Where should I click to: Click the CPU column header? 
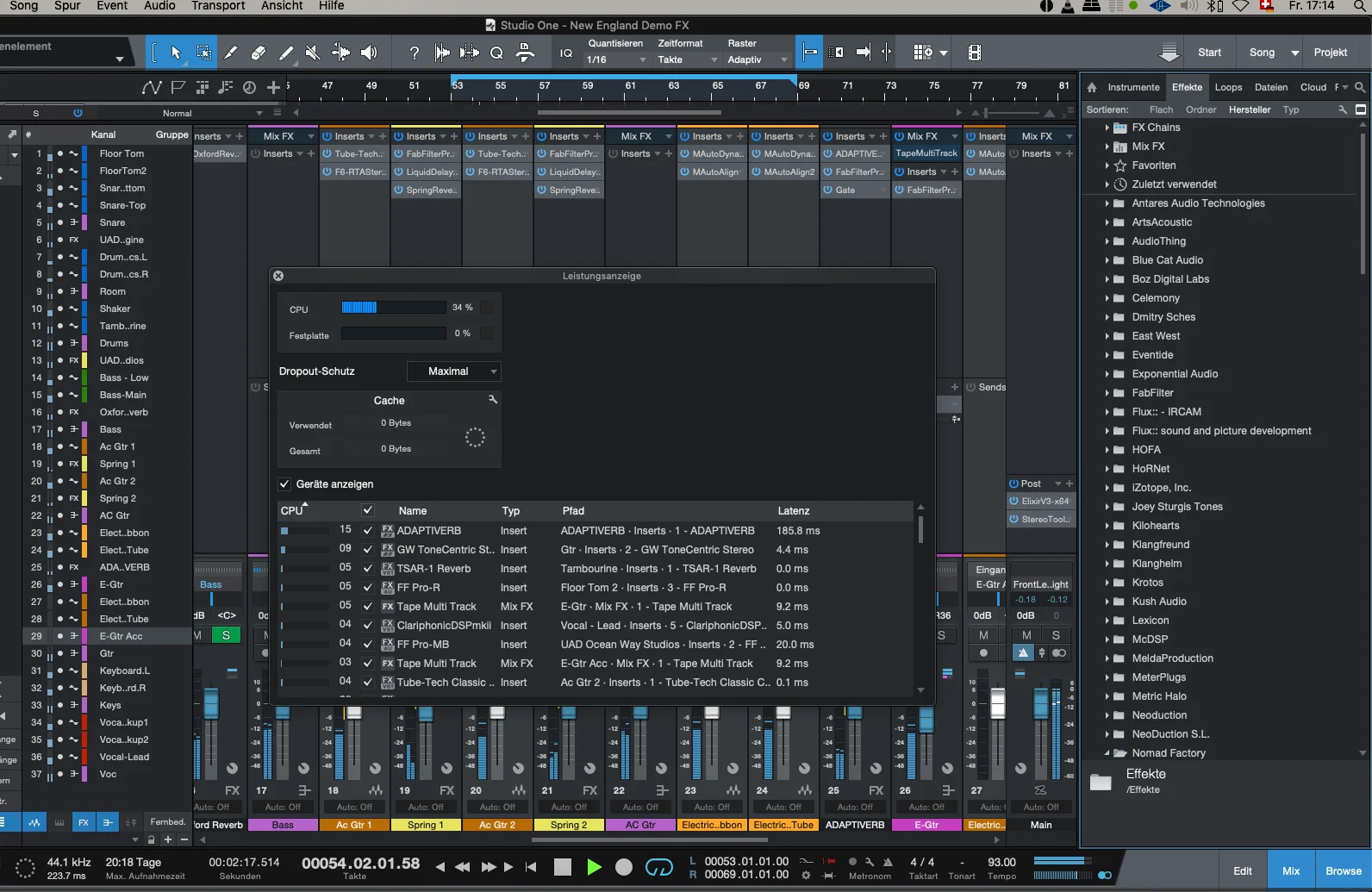click(292, 511)
